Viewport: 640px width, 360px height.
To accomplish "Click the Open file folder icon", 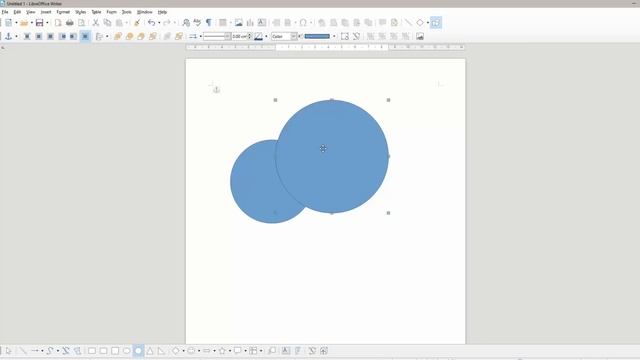I will coord(24,23).
